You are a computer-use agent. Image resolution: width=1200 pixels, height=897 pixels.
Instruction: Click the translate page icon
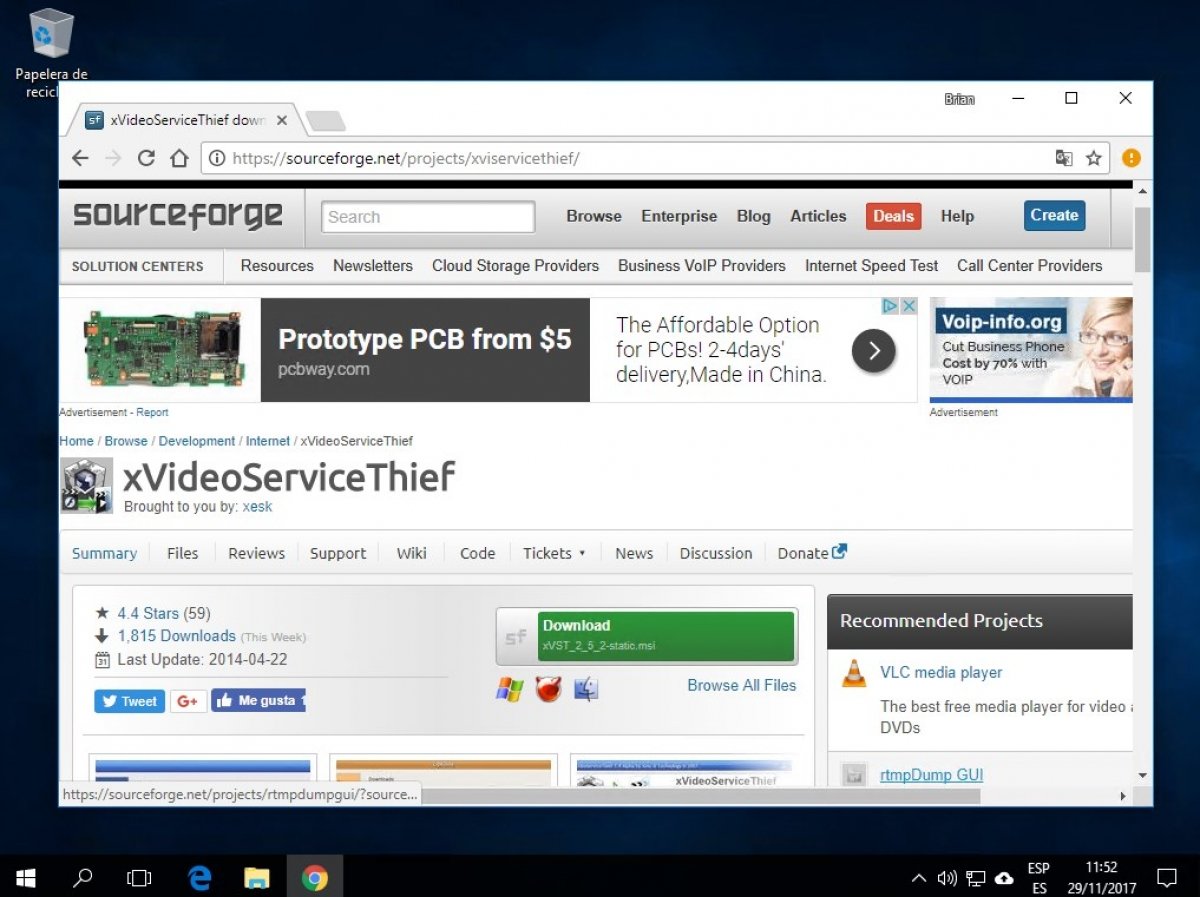pyautogui.click(x=1064, y=158)
